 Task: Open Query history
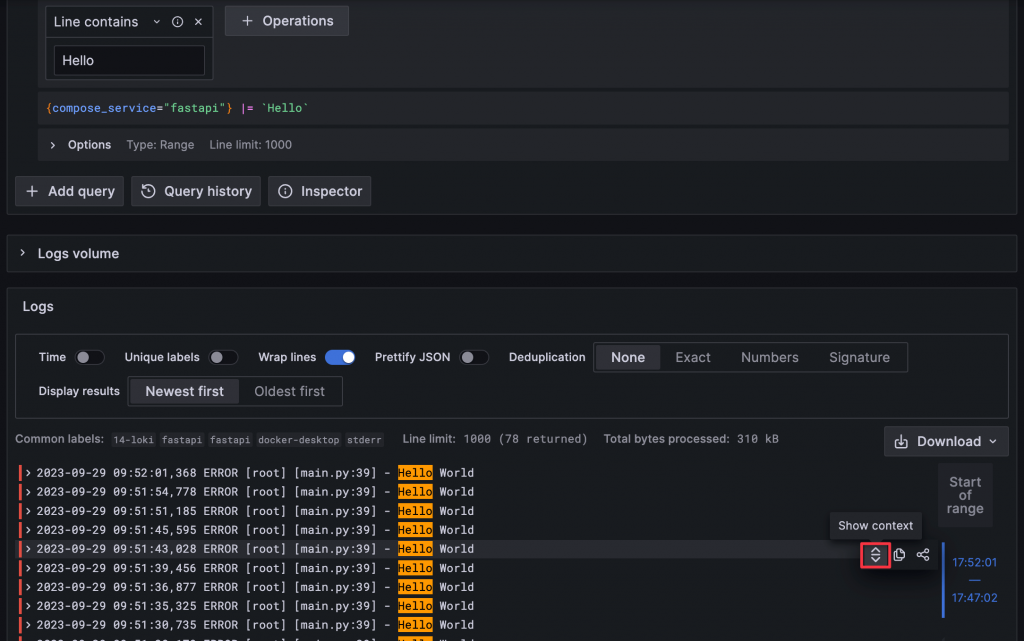[196, 191]
